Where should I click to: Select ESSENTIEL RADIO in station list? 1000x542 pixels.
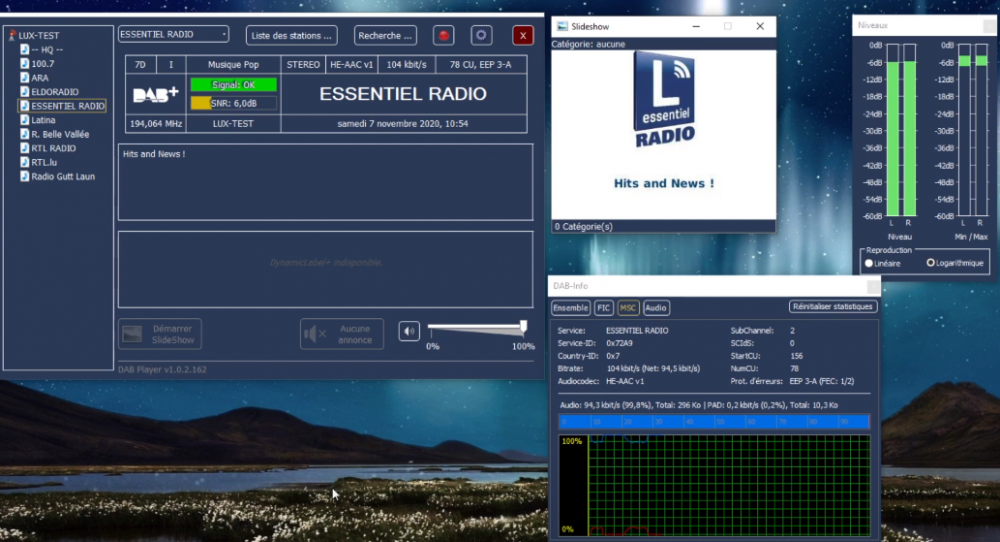68,106
